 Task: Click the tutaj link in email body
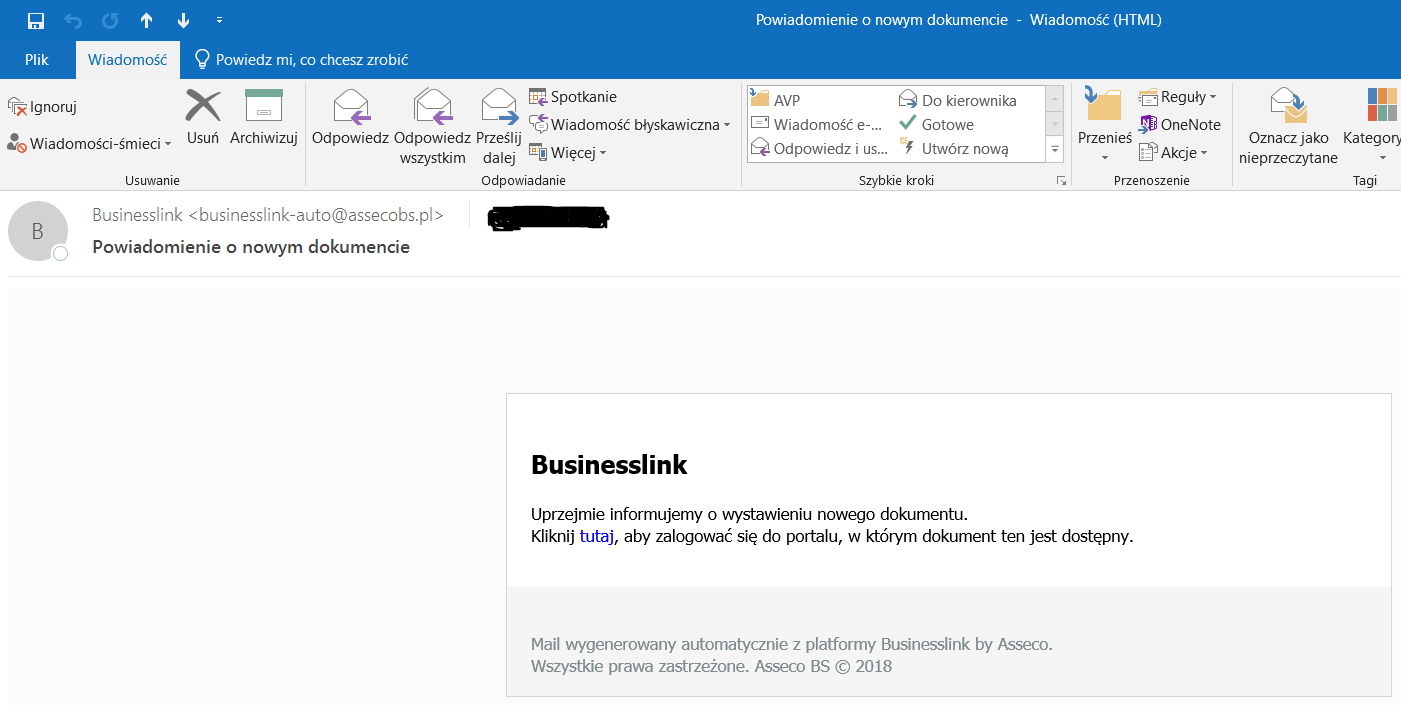596,536
